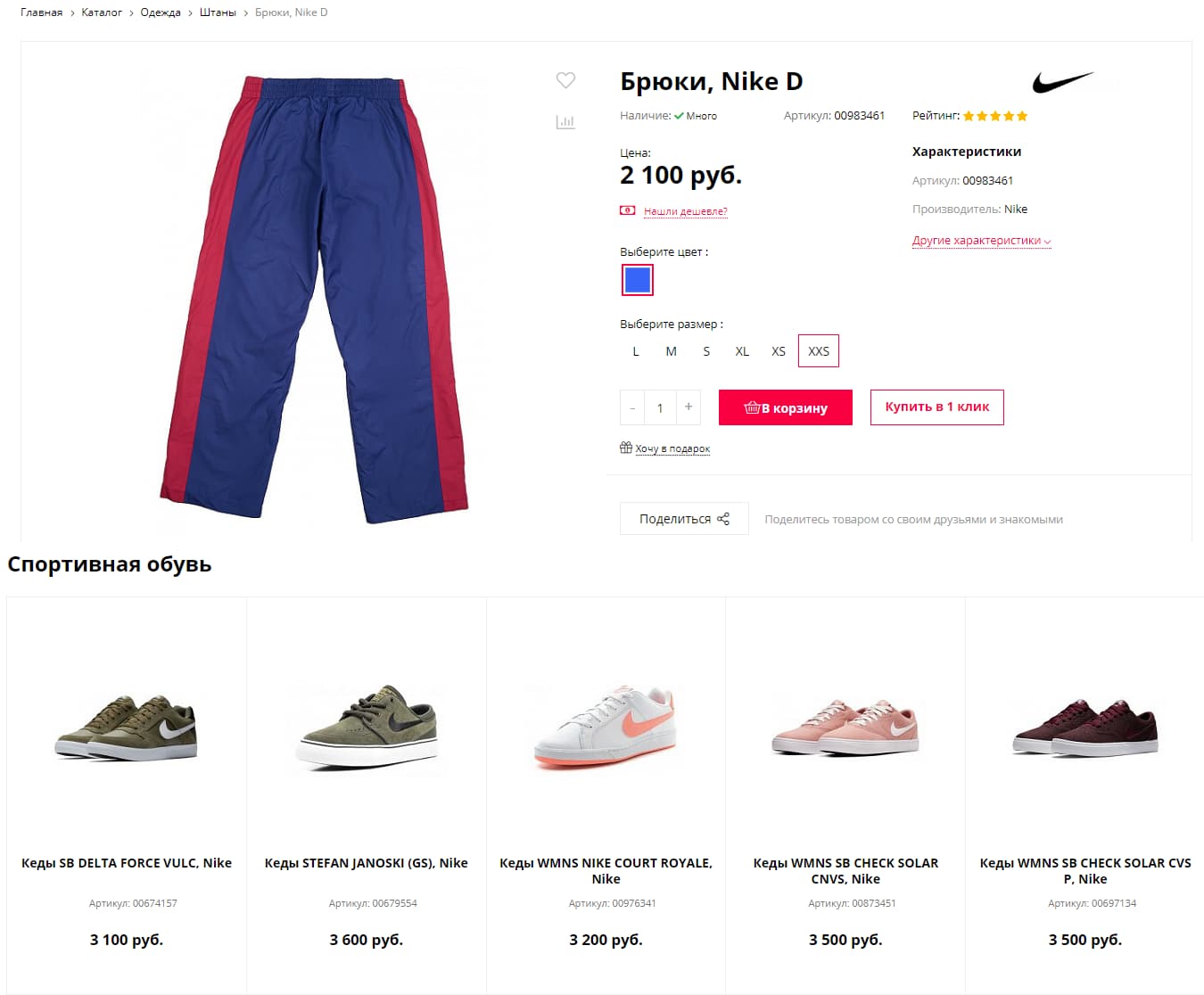1204x995 pixels.
Task: Click the five-star rating
Action: 995,116
